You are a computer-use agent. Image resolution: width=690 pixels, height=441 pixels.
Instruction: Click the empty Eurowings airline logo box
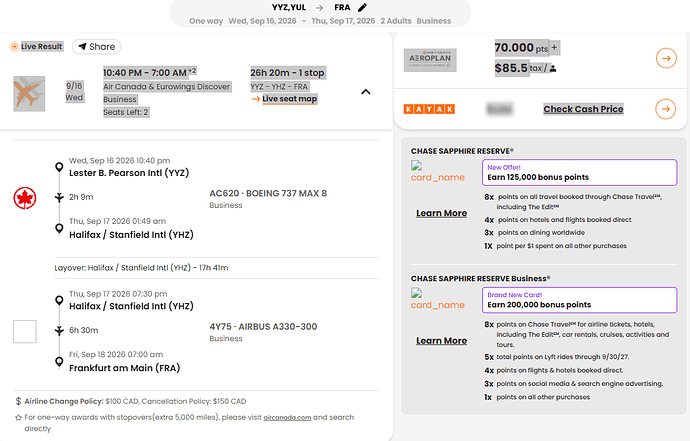coord(25,332)
